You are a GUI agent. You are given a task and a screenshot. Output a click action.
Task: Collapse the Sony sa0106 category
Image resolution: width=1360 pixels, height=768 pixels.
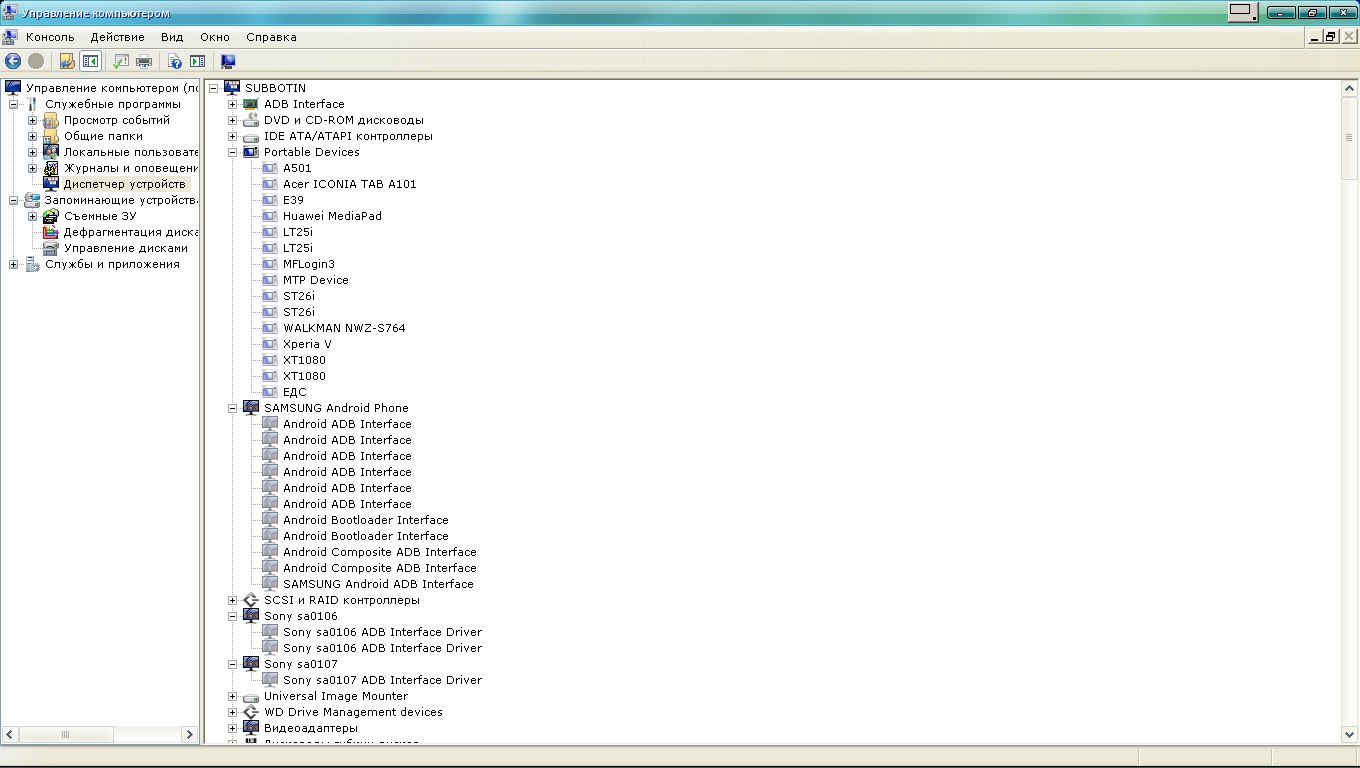[232, 616]
